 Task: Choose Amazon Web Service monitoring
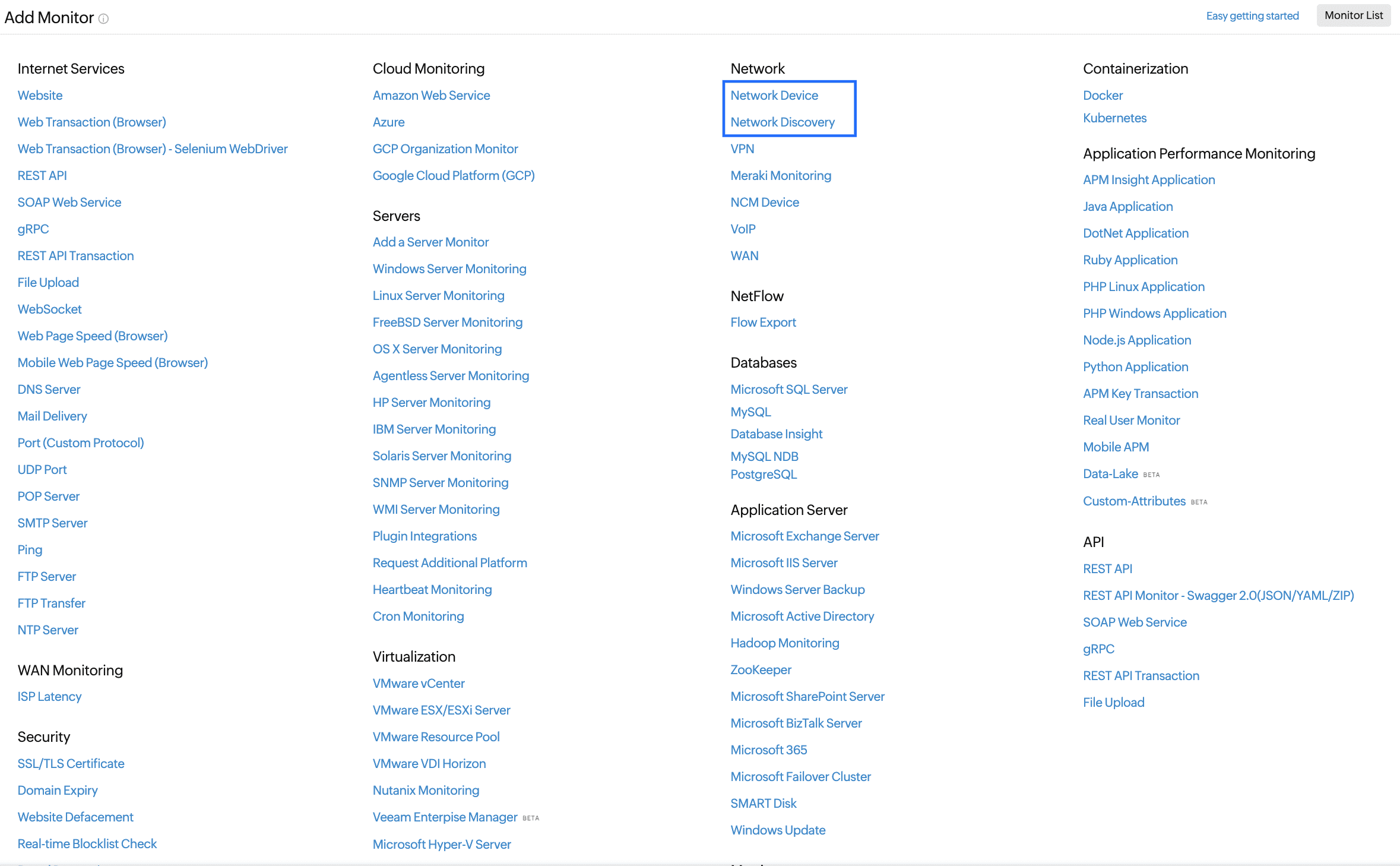(x=431, y=95)
